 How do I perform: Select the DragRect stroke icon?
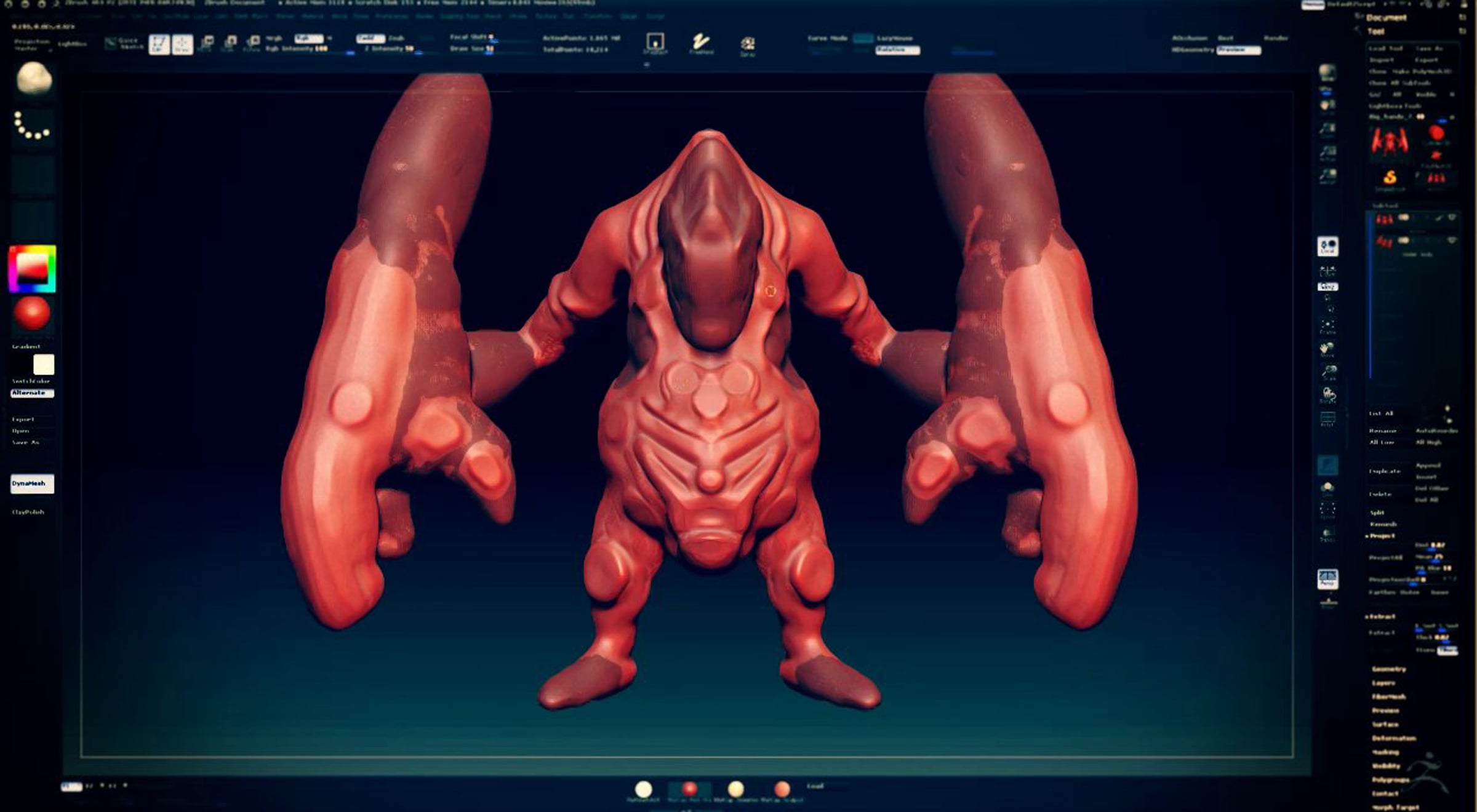coord(655,43)
